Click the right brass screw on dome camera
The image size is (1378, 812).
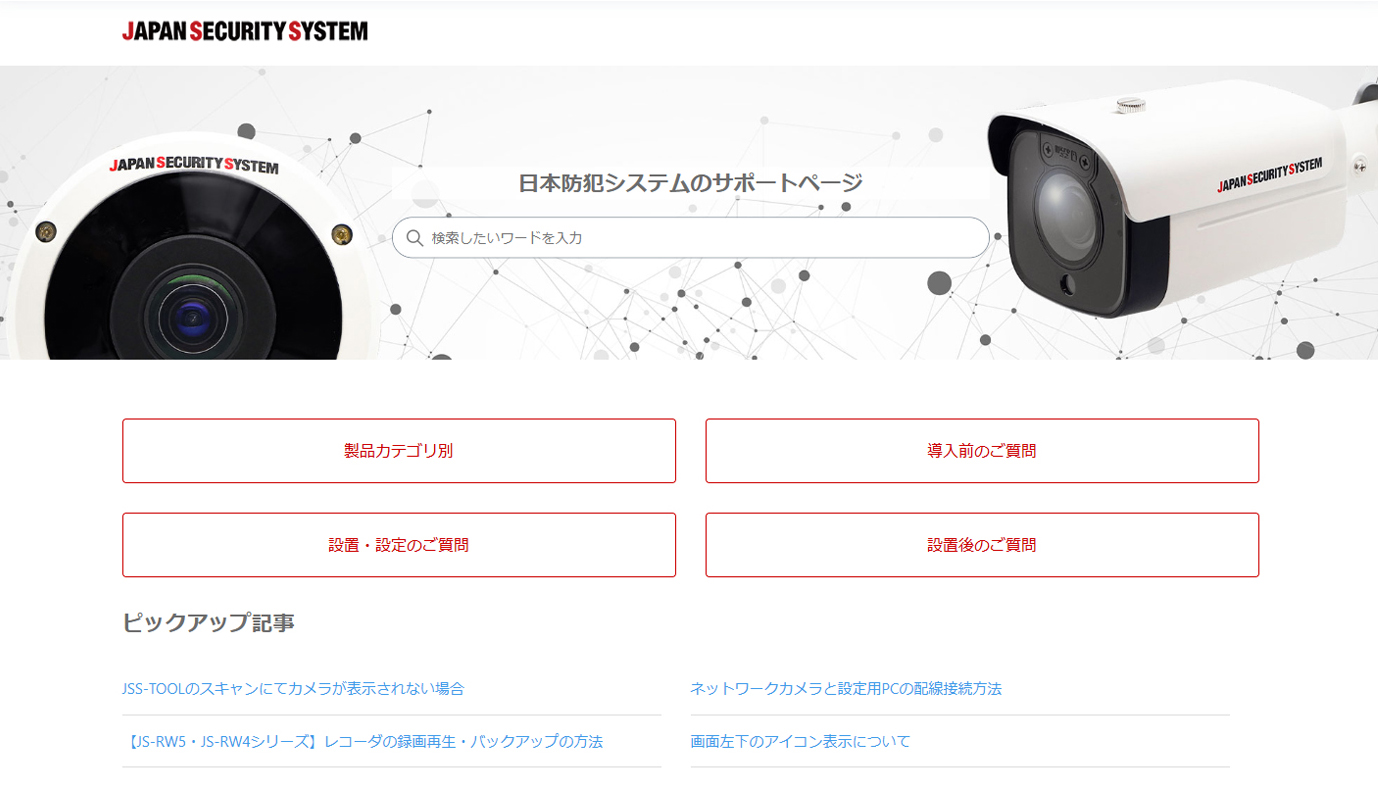[x=341, y=235]
